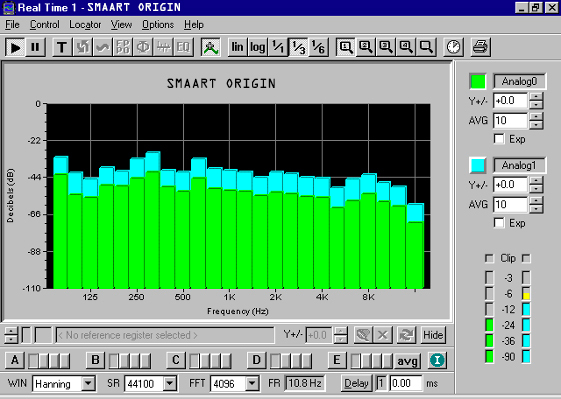Step the Analog0 Y+/- offset spinner
Screen dimensions: 561x399
[536, 101]
